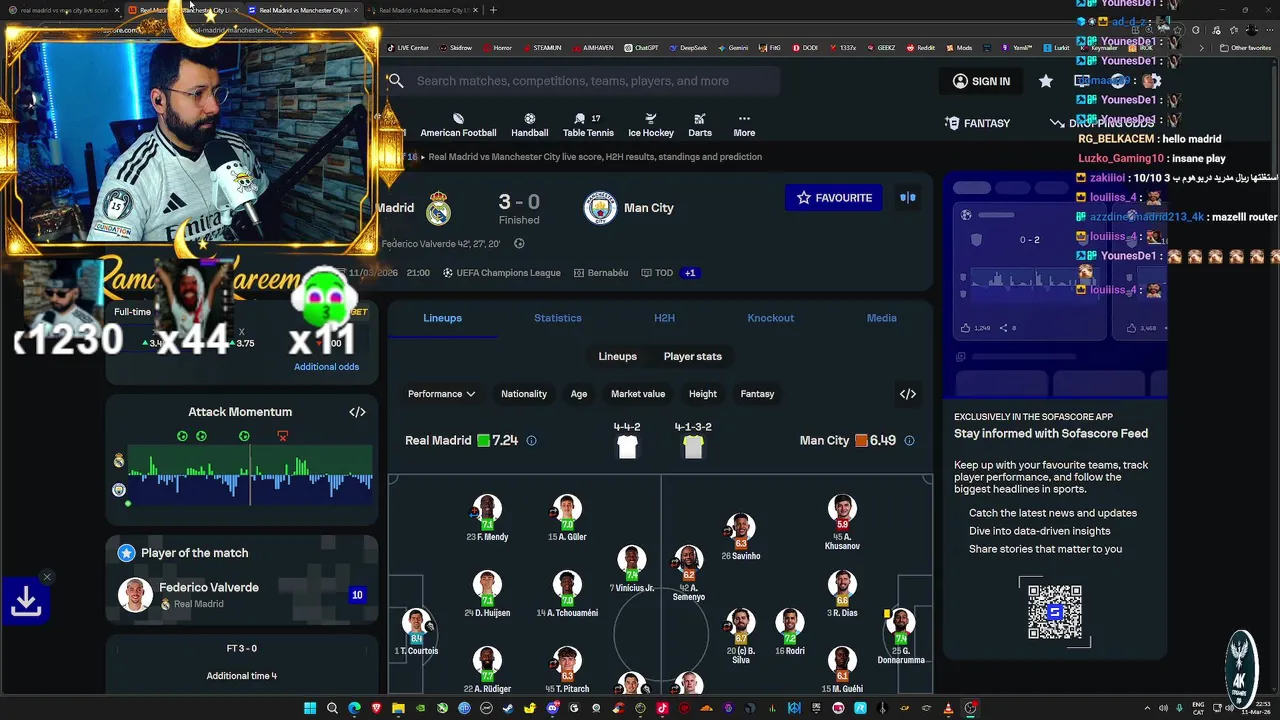Select the Player stats pill
Screen dimensions: 1280x720
[x=693, y=357]
